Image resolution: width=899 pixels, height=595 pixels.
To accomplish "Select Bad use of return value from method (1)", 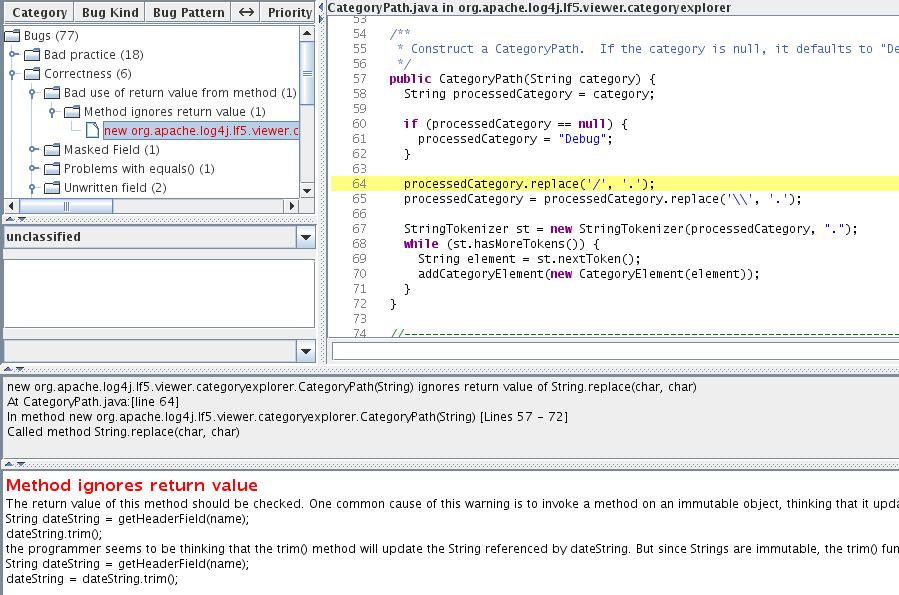I will coord(180,92).
